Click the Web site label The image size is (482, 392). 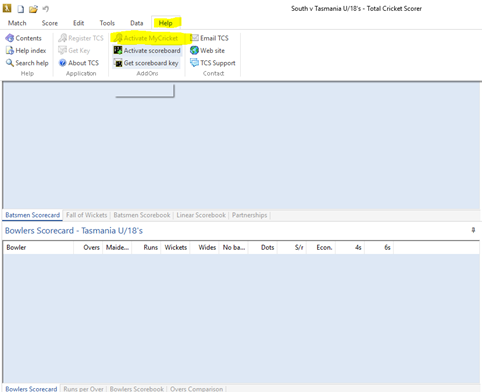(212, 50)
